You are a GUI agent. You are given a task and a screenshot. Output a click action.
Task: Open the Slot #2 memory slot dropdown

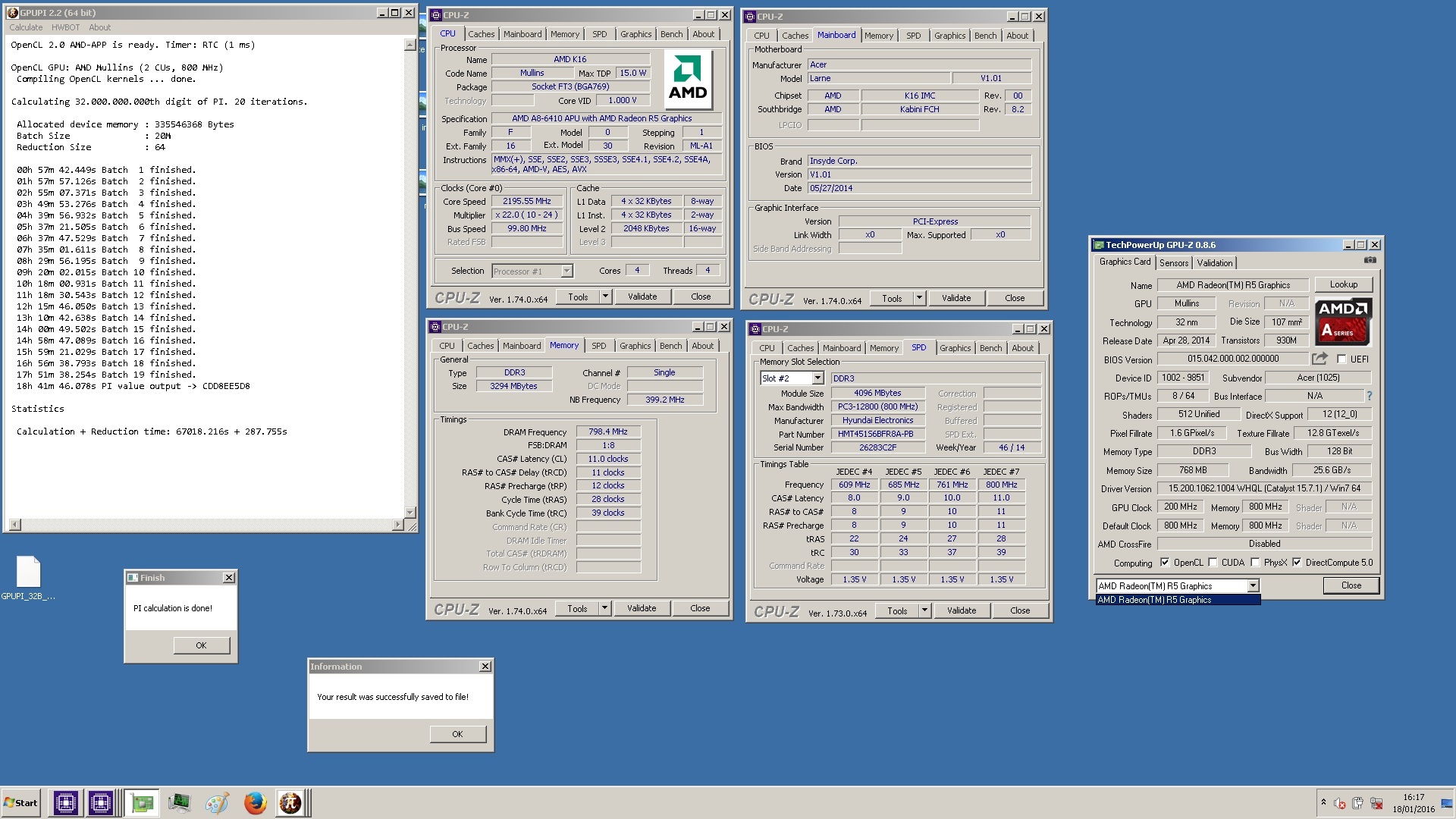click(x=817, y=378)
